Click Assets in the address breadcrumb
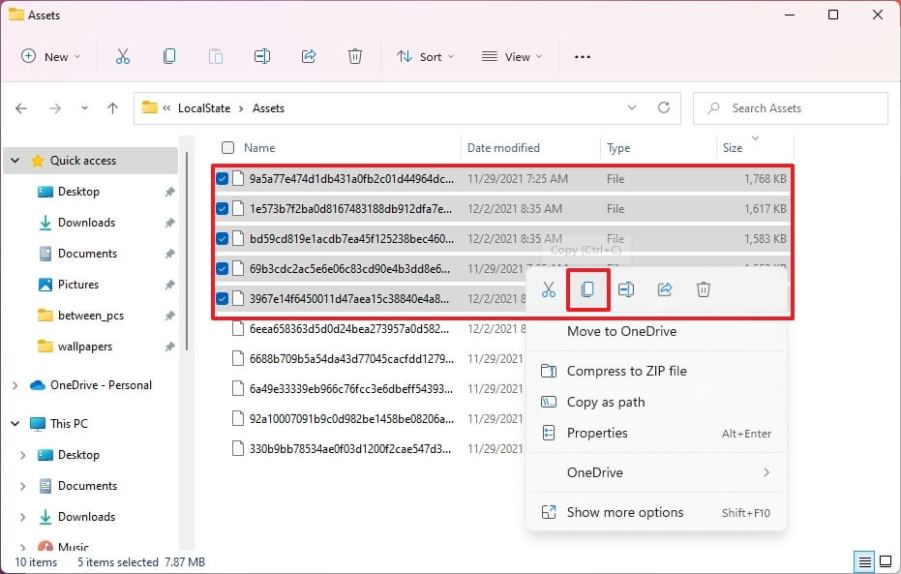901x574 pixels. point(268,108)
